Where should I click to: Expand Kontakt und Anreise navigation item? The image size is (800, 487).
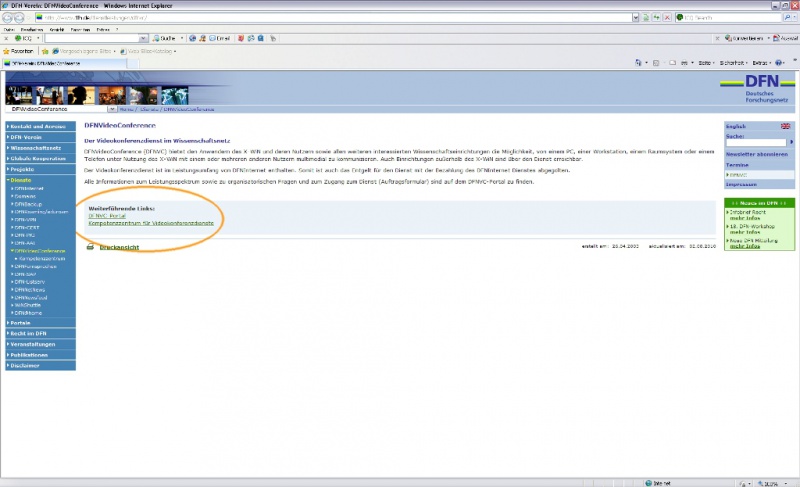click(x=40, y=126)
